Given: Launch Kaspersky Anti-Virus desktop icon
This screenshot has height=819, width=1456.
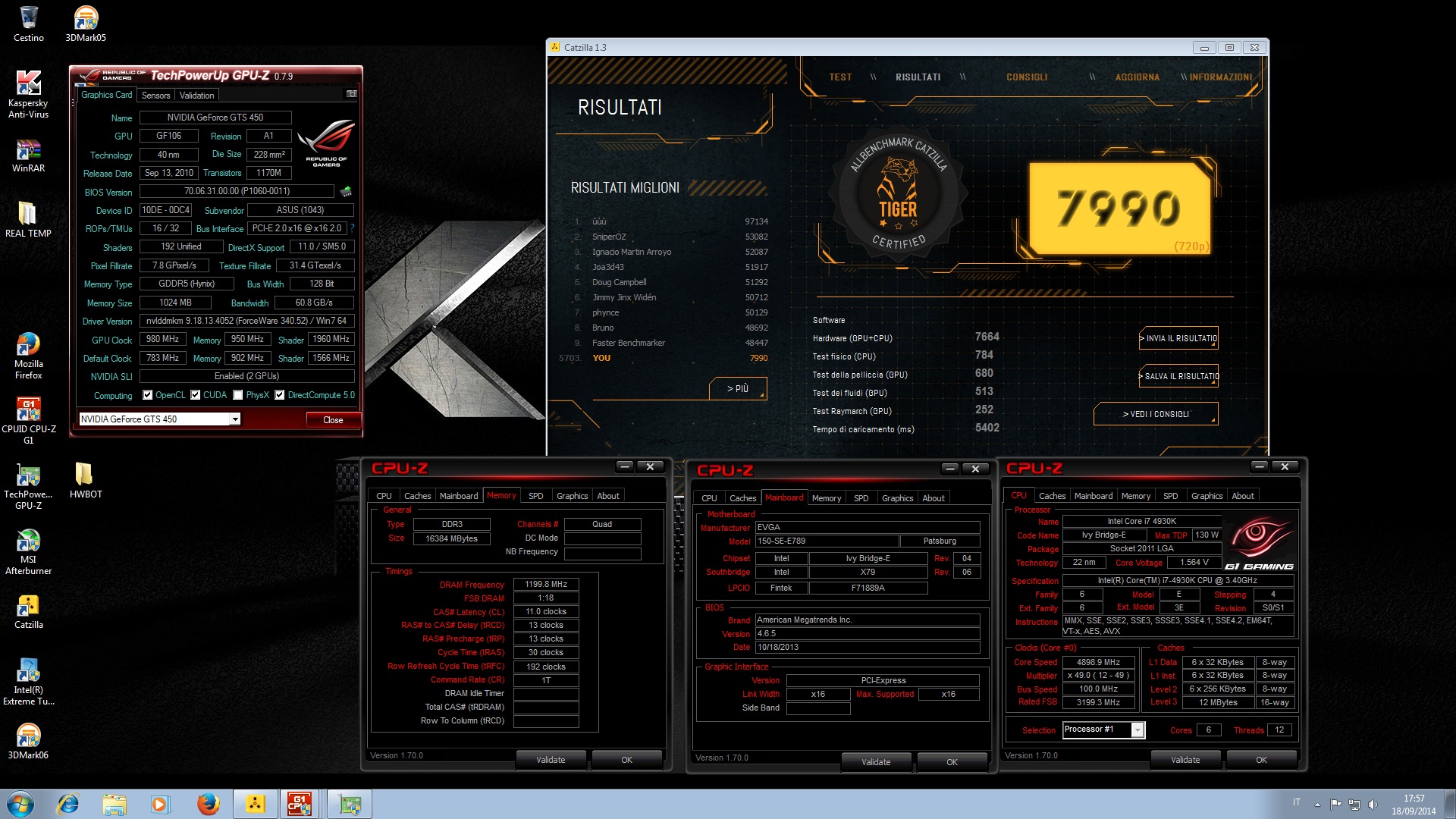Looking at the screenshot, I should (28, 94).
